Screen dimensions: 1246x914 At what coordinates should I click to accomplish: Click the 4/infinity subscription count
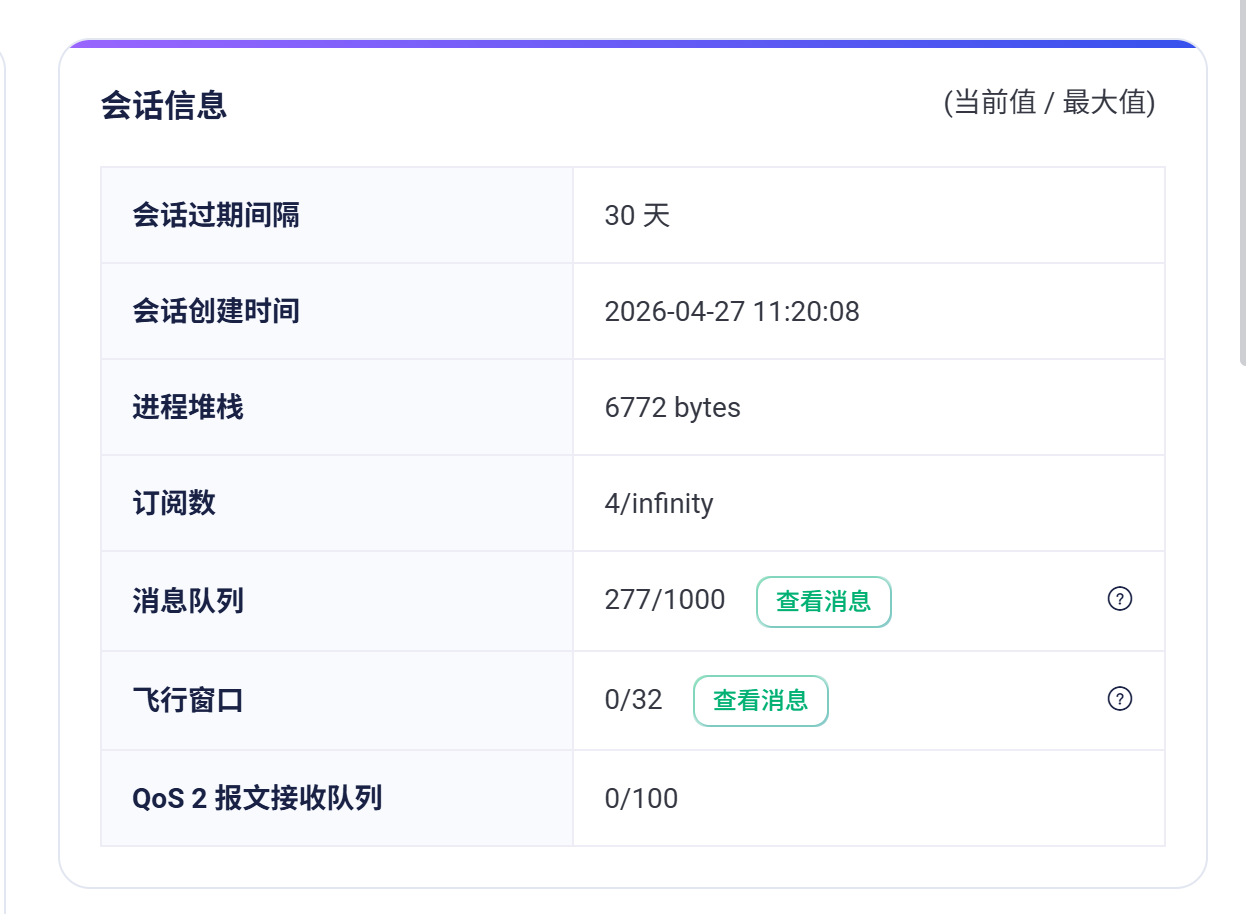click(x=659, y=503)
